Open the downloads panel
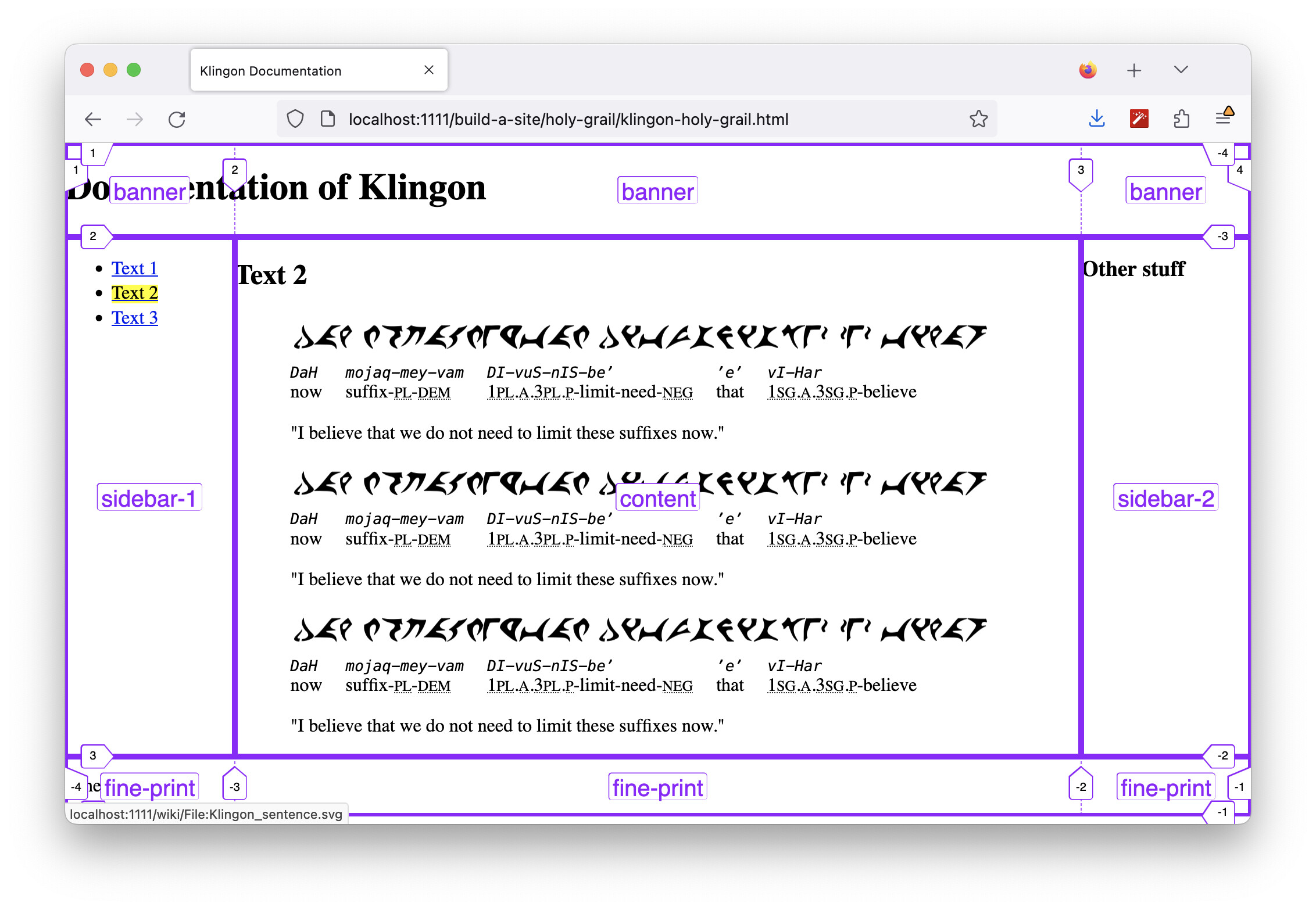This screenshot has width=1316, height=910. click(x=1096, y=119)
